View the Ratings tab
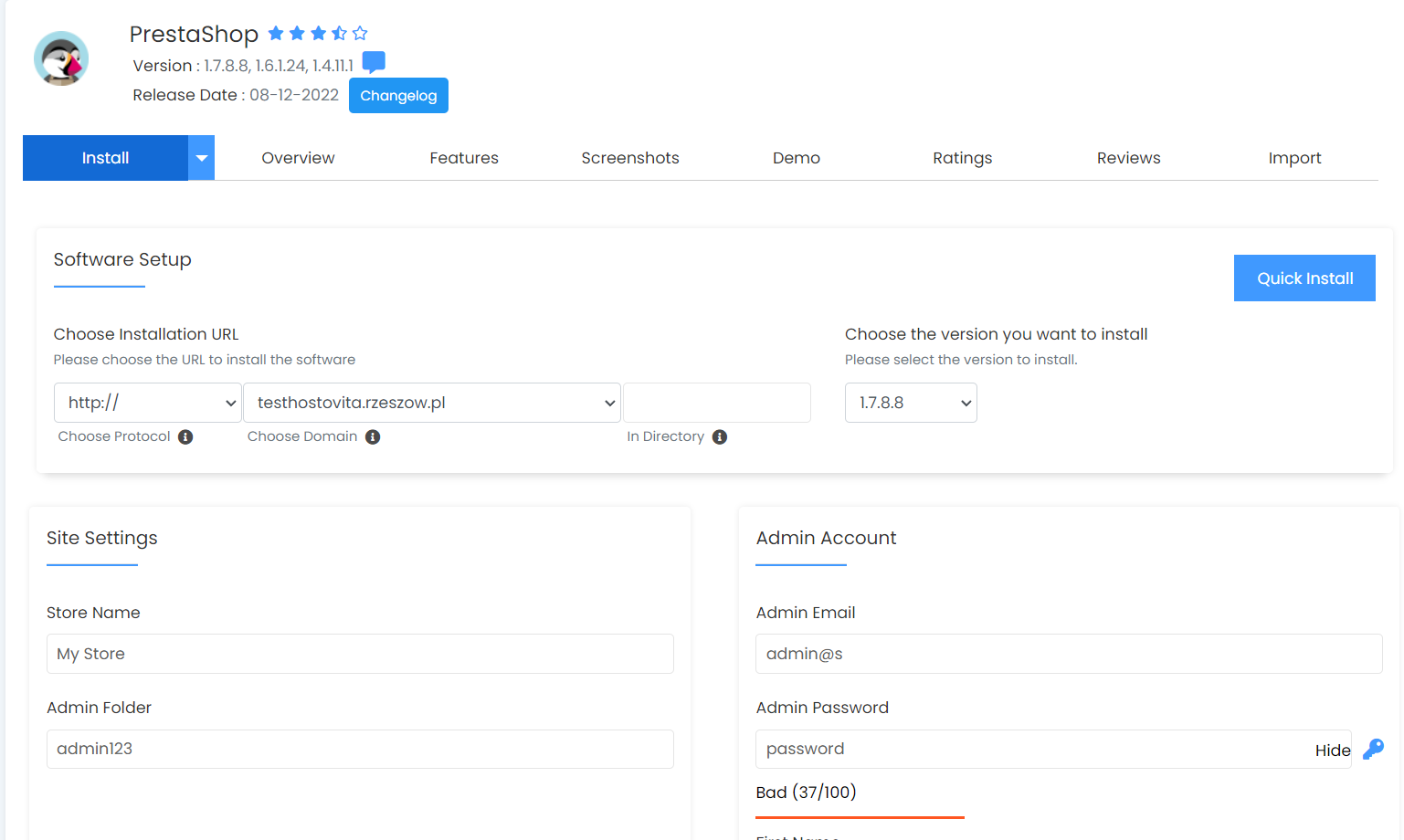This screenshot has height=840, width=1404. coord(963,158)
